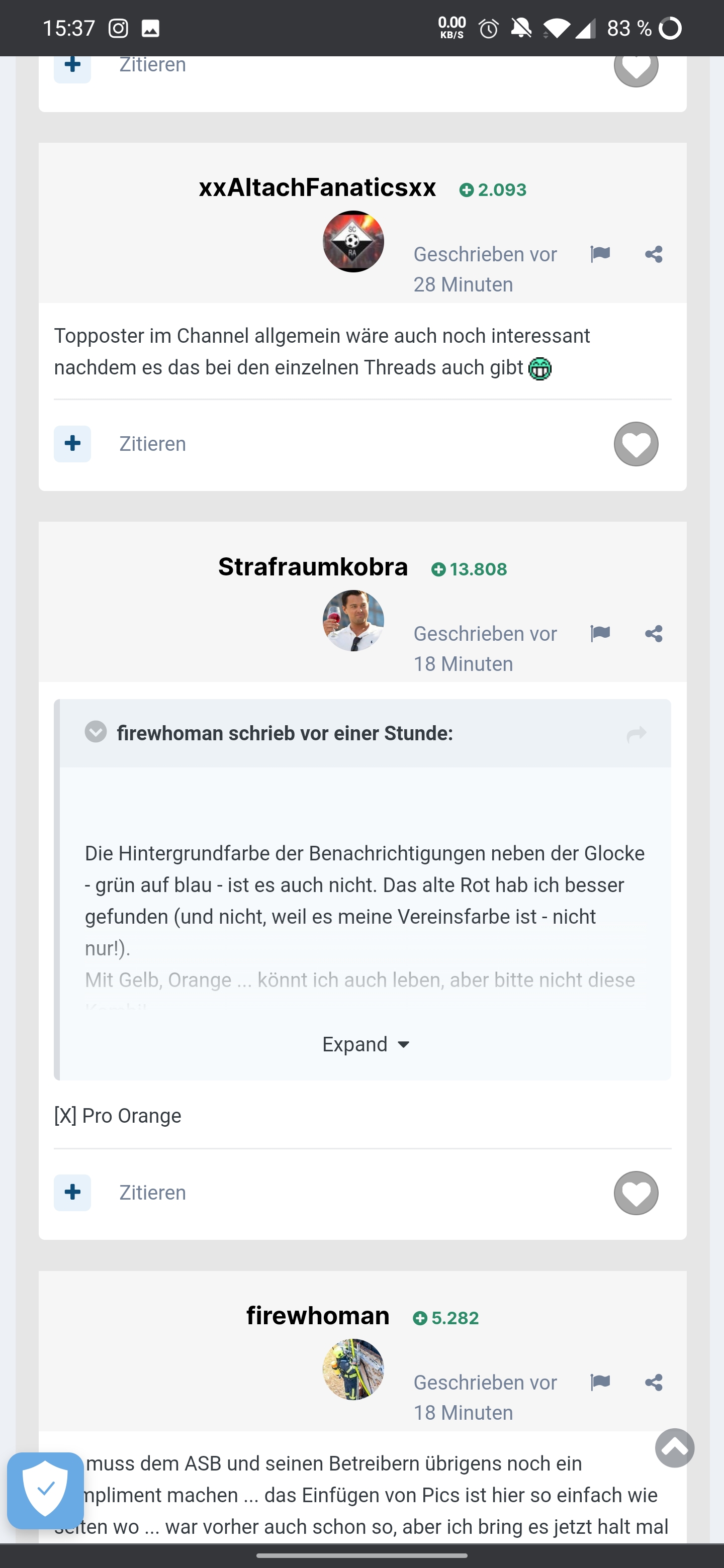Image resolution: width=724 pixels, height=1568 pixels.
Task: Go to quoted firewhoman post via arrow
Action: click(637, 734)
